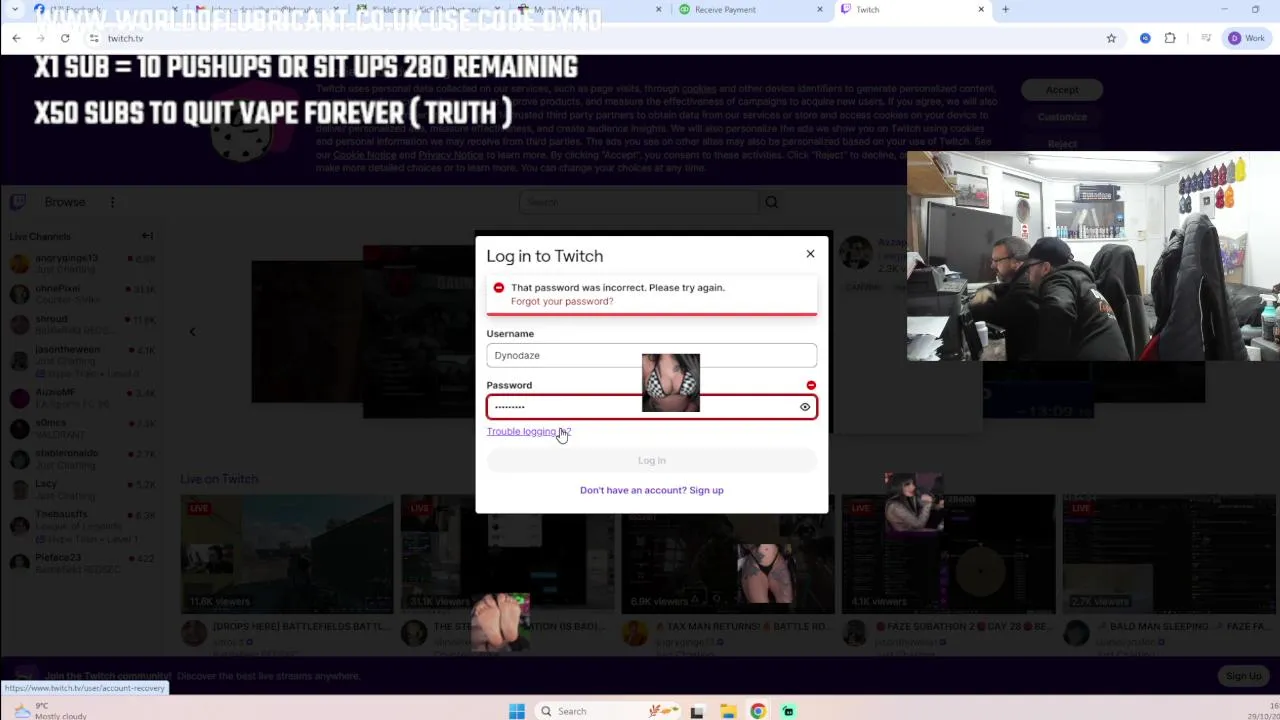
Task: Open the Browse page link
Action: (65, 202)
